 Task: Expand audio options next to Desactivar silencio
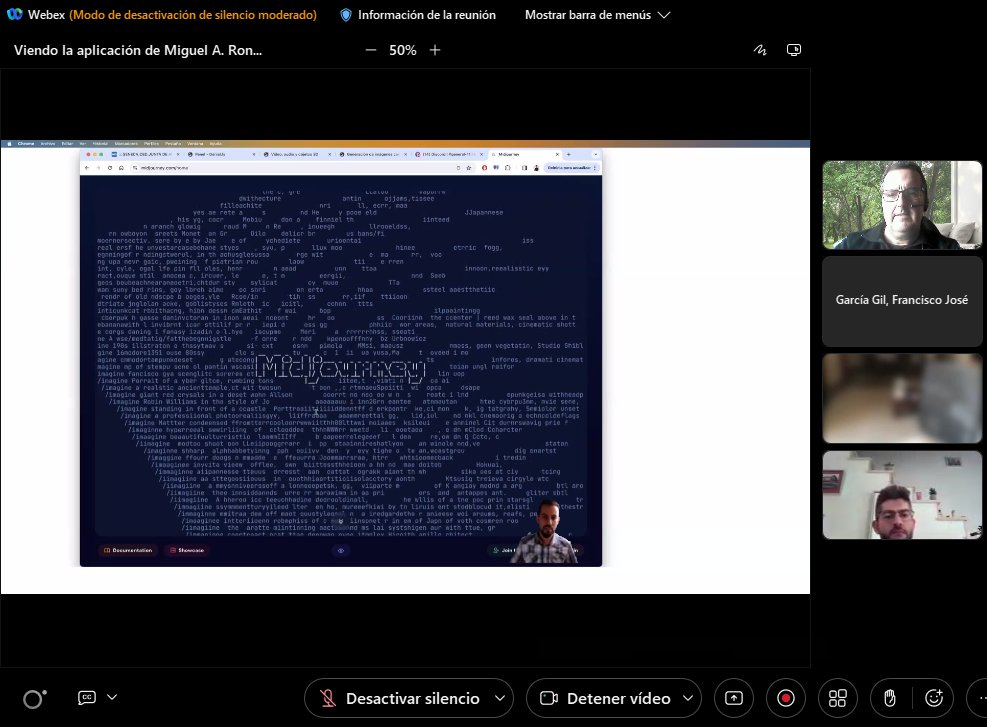coord(500,698)
